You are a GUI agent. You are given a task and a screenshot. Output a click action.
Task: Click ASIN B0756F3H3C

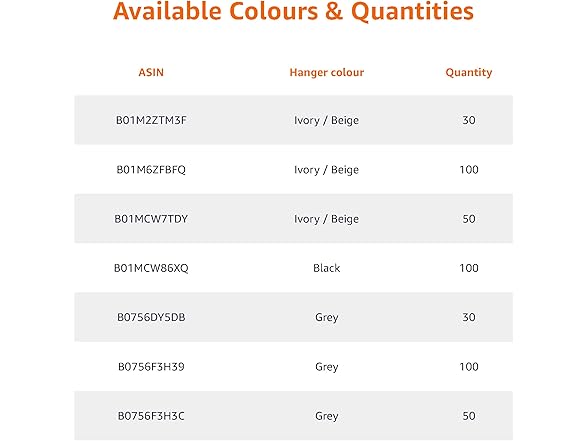click(x=151, y=416)
